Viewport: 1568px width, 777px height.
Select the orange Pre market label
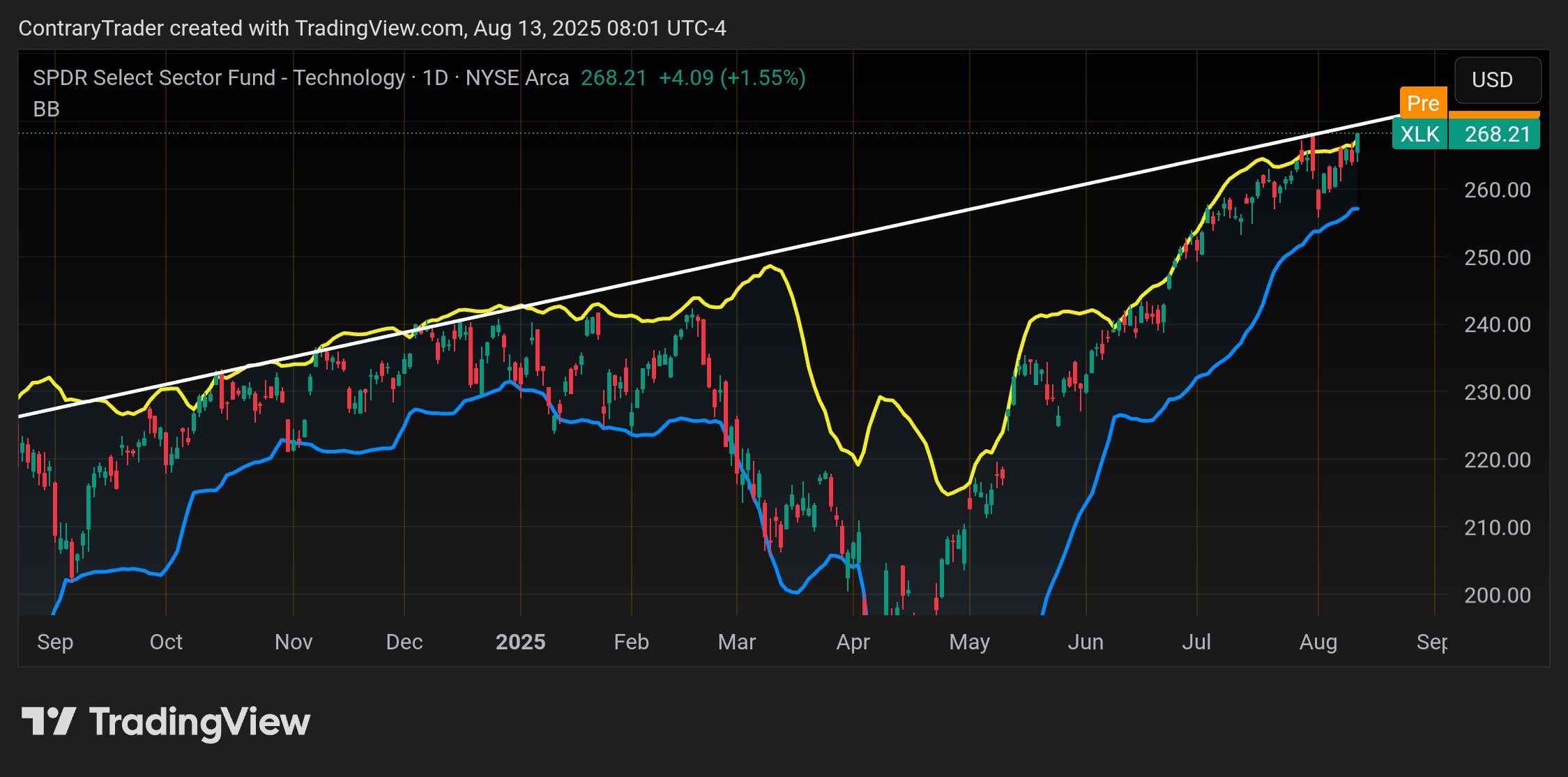pos(1423,103)
